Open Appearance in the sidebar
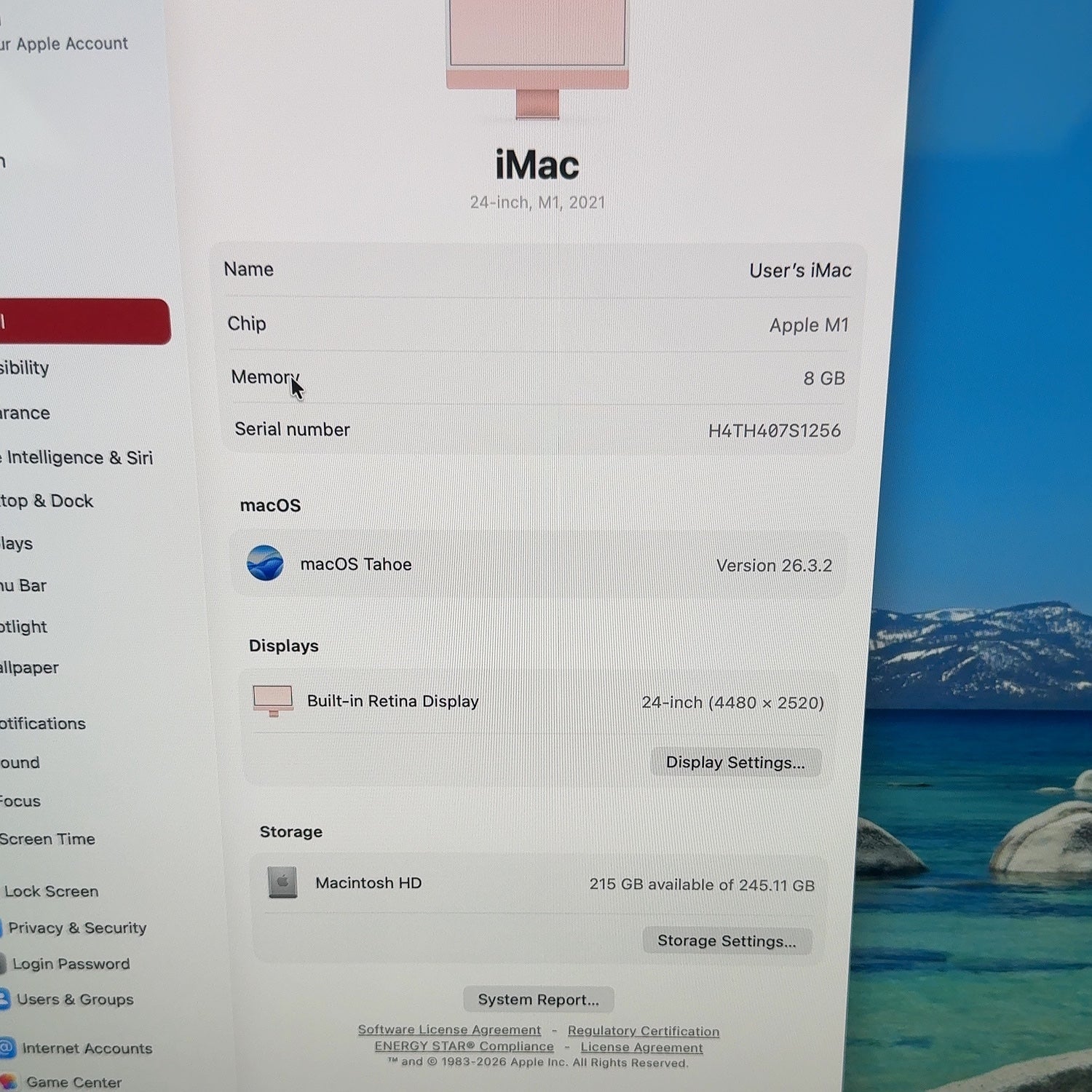Viewport: 1092px width, 1092px height. 25,413
